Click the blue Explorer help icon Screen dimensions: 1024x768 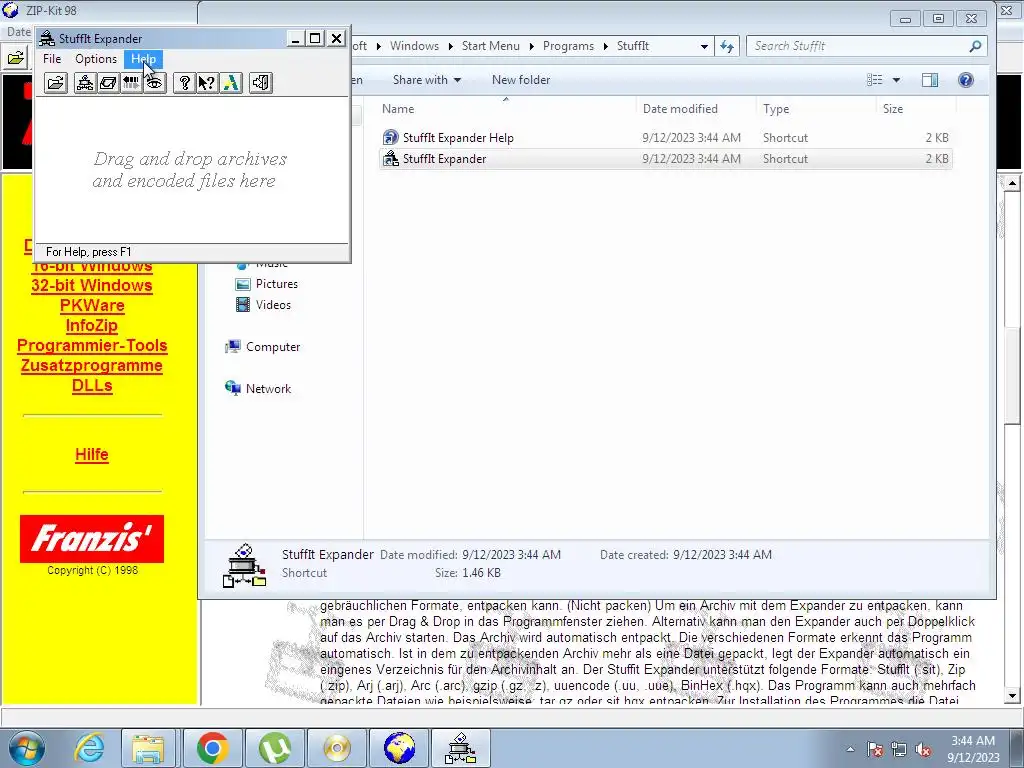point(966,80)
